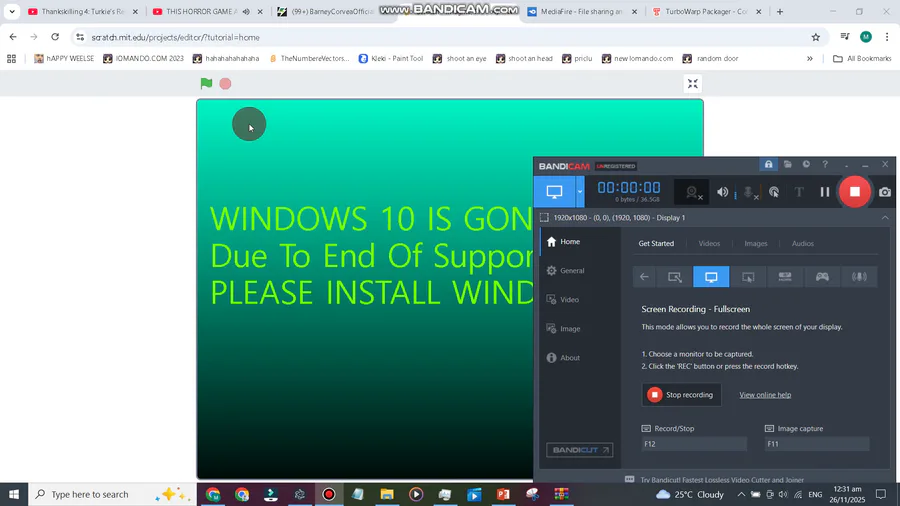
Task: Open Video settings in Bandicam sidebar
Action: tap(580, 299)
